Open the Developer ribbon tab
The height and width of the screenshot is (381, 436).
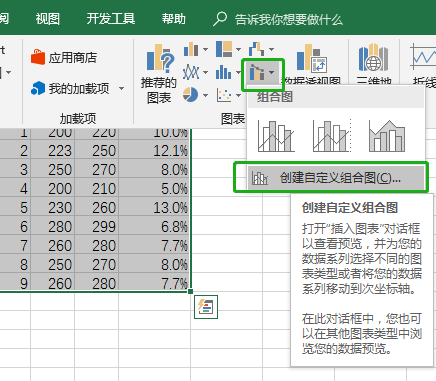(x=111, y=19)
